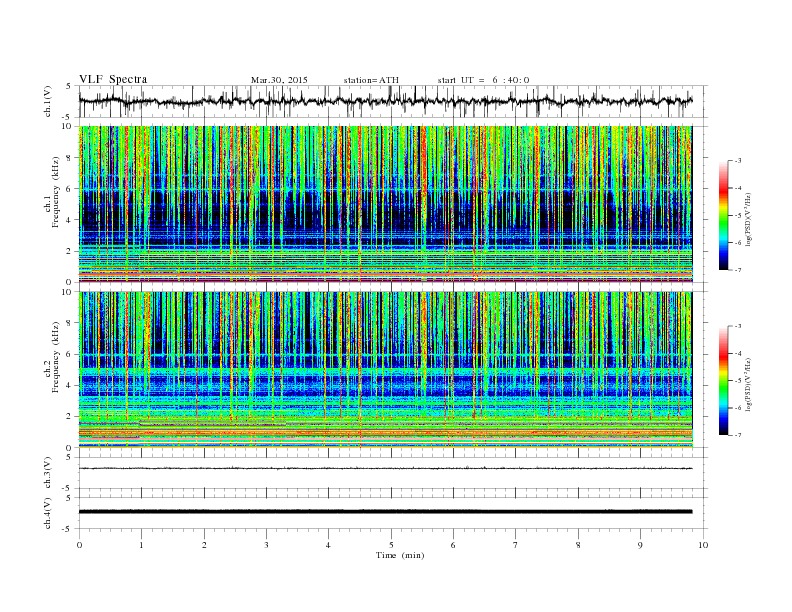This screenshot has width=792, height=612.
Task: Select the ch.1 "Frequency (kHz)" axis label
Action: (x=56, y=192)
